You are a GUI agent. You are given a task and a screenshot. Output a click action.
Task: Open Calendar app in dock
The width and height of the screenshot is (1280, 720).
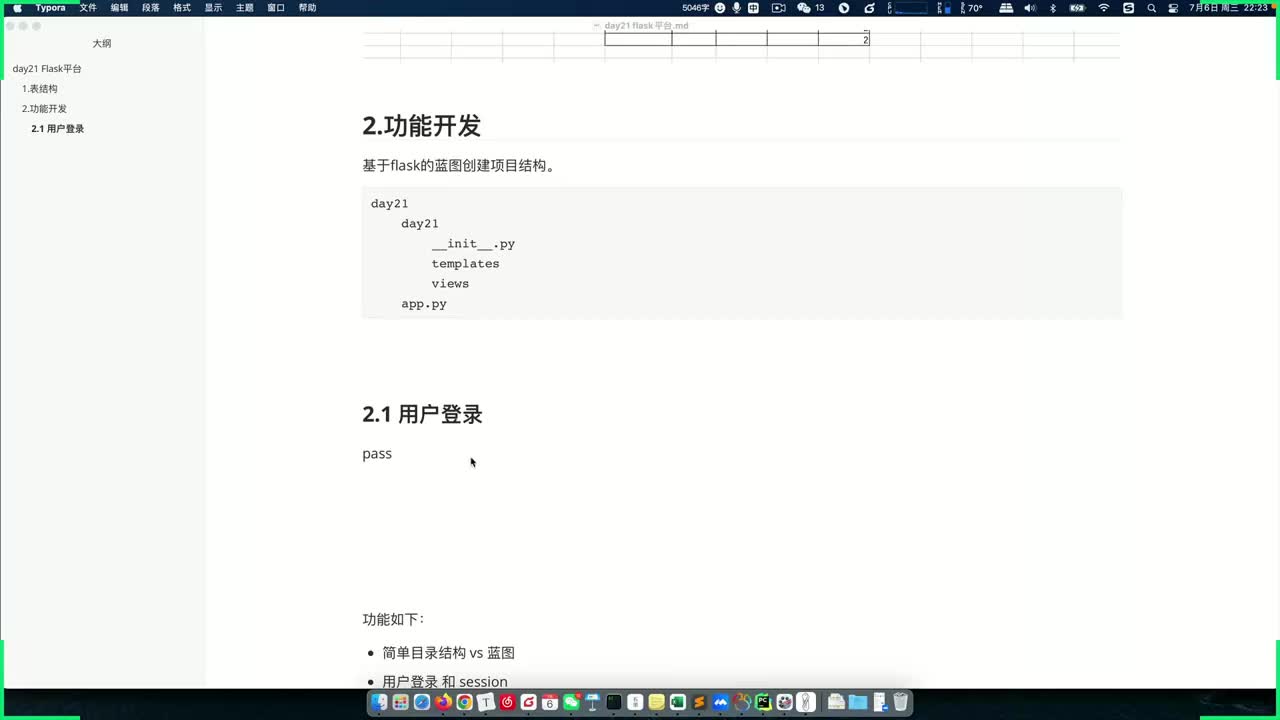click(550, 702)
